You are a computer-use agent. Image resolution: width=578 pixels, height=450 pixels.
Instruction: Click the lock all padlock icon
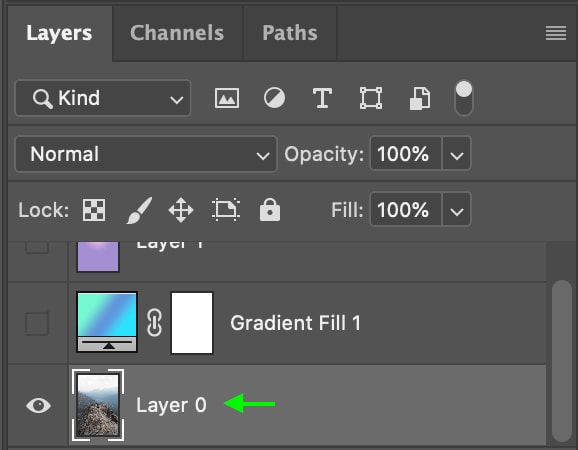click(270, 210)
